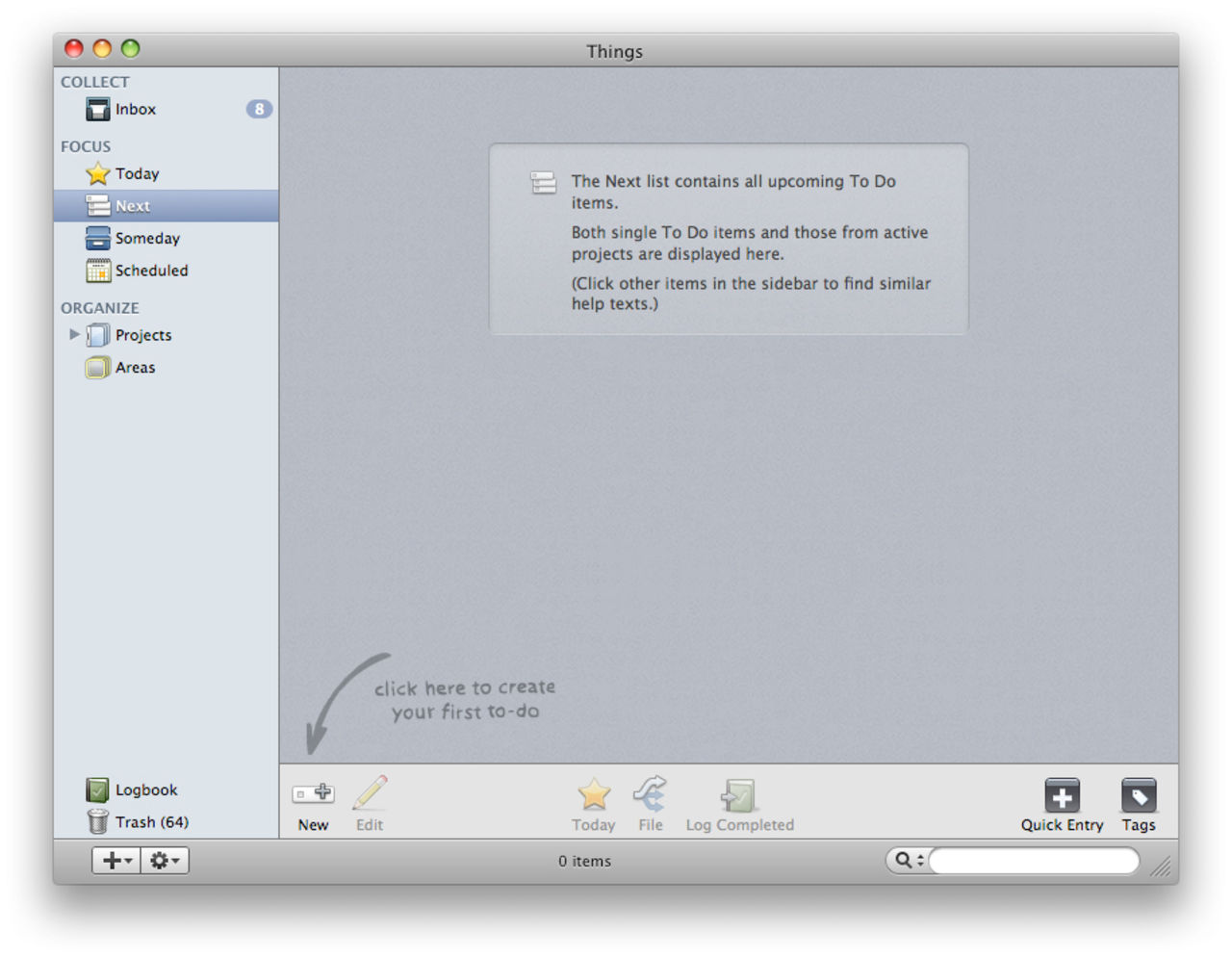Screen dimensions: 1232x958
Task: Open the Tags toolbar icon
Action: coord(1139,797)
